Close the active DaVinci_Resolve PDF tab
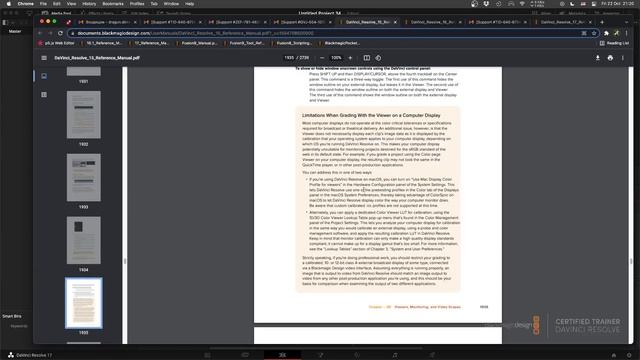This screenshot has height=360, width=640. pos(395,22)
